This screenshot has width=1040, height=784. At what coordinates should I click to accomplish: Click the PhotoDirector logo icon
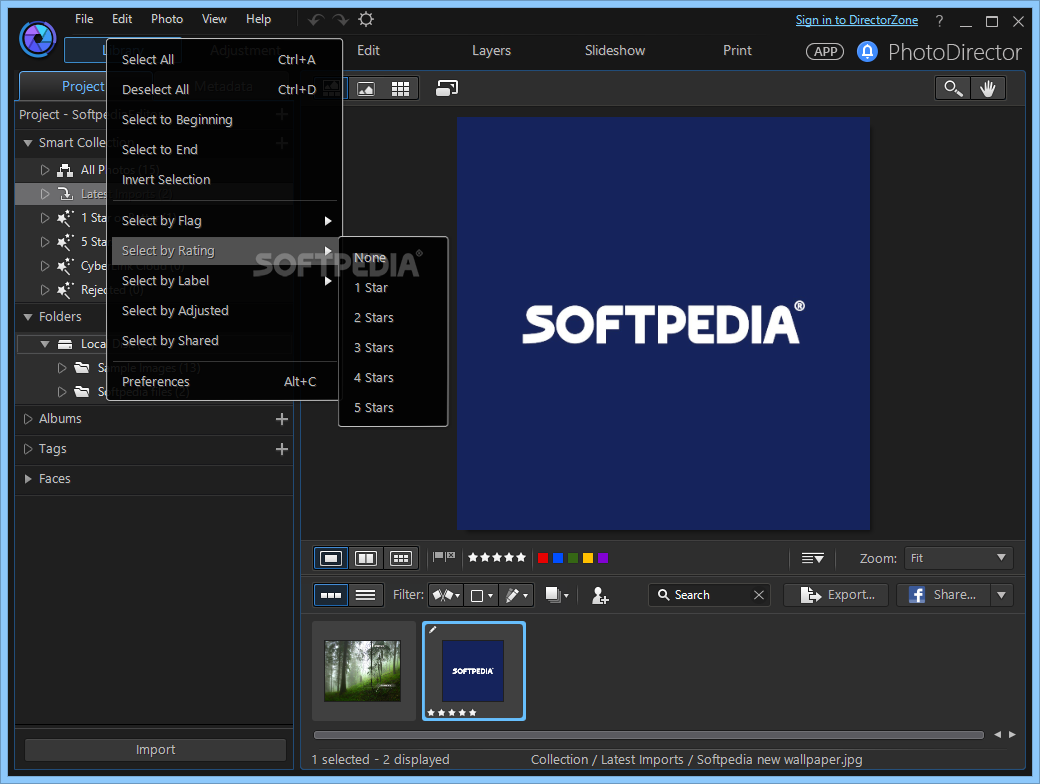click(x=38, y=39)
